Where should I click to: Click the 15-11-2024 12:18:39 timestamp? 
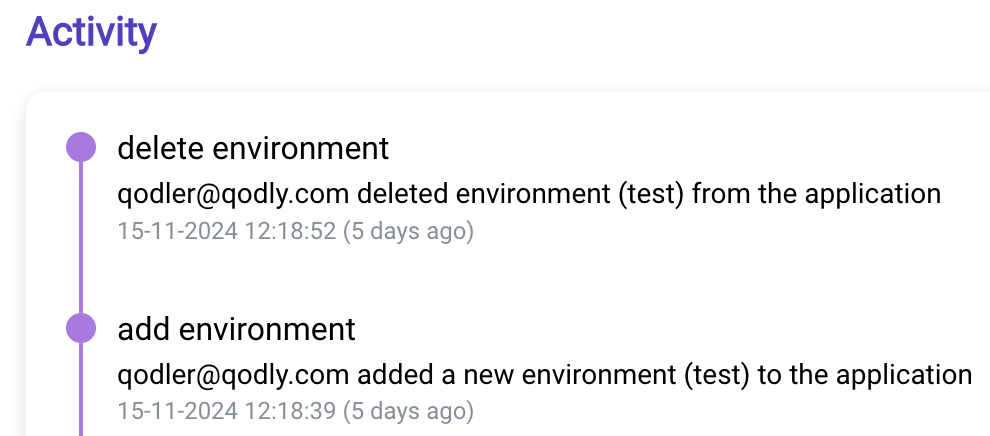227,411
